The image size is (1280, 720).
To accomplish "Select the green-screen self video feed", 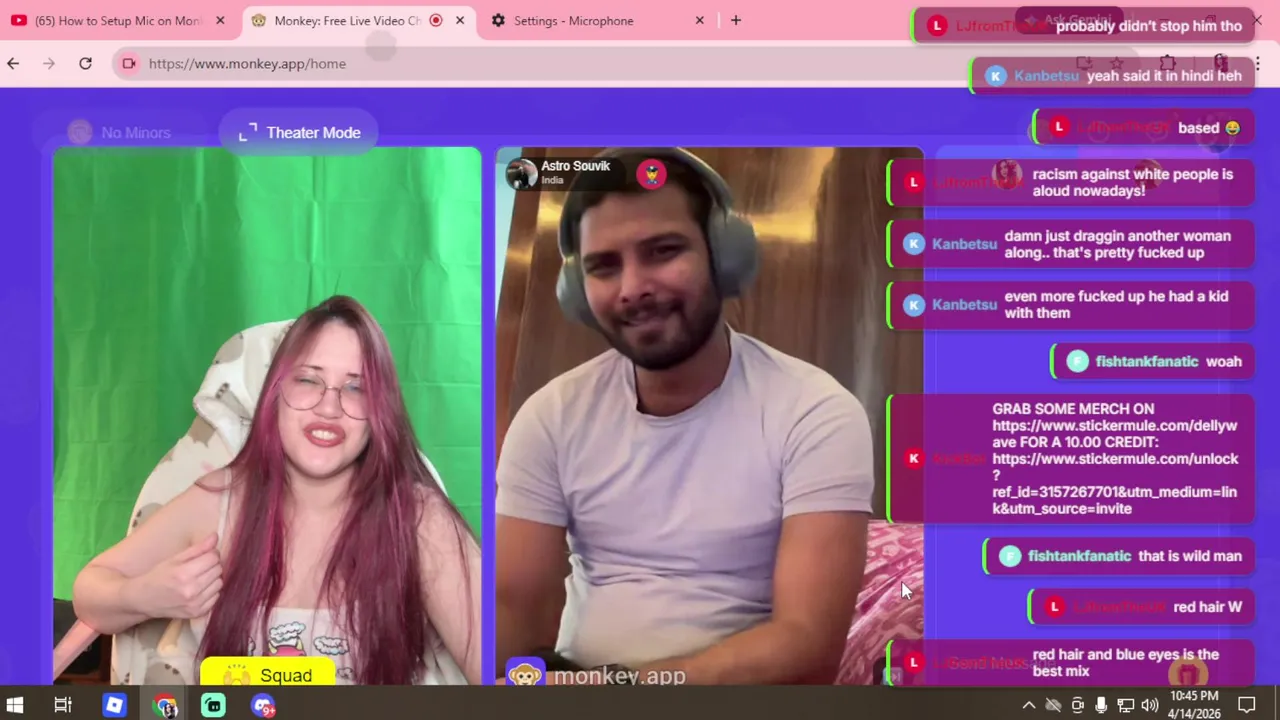I will 267,416.
